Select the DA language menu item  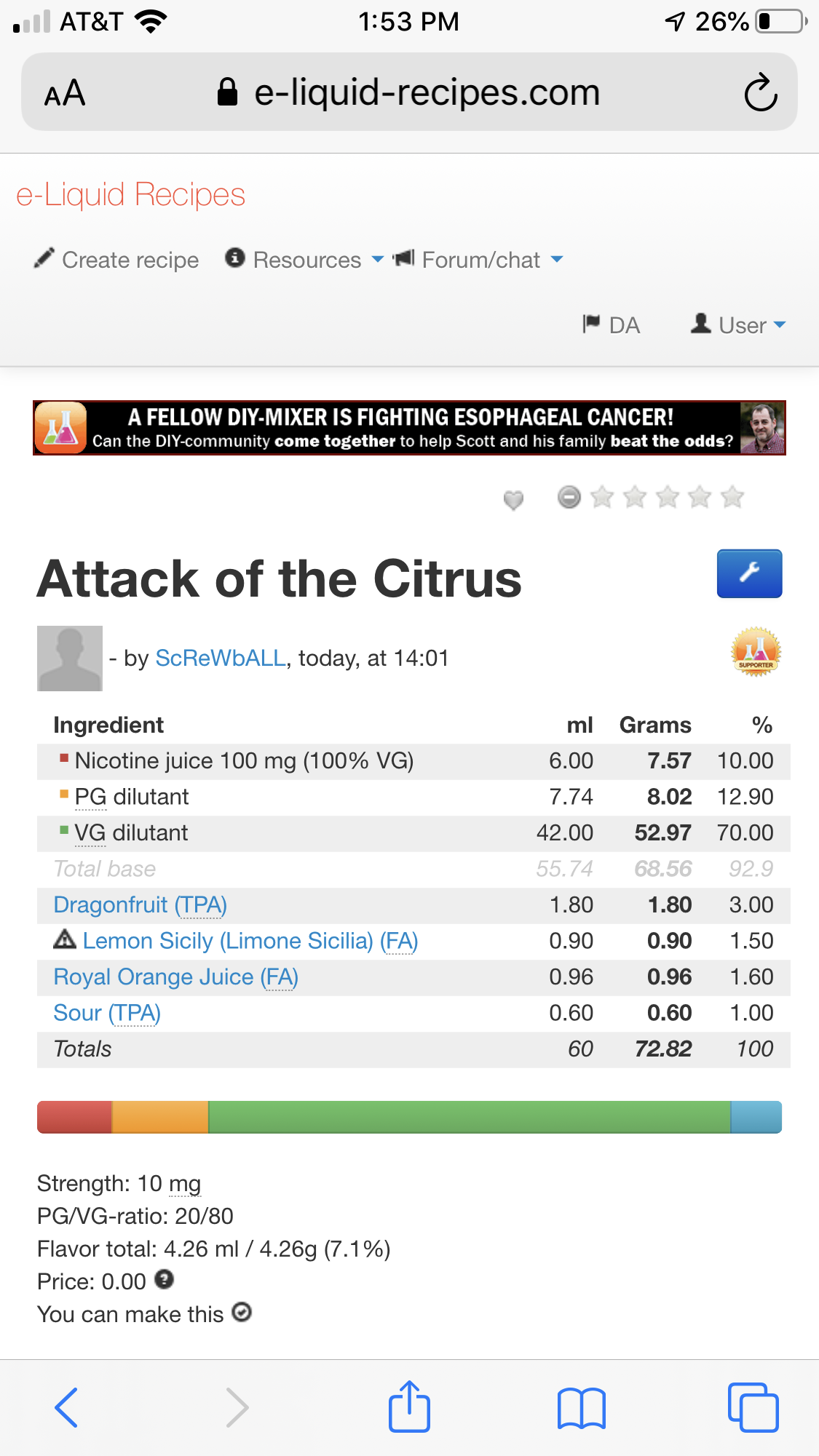pos(612,325)
